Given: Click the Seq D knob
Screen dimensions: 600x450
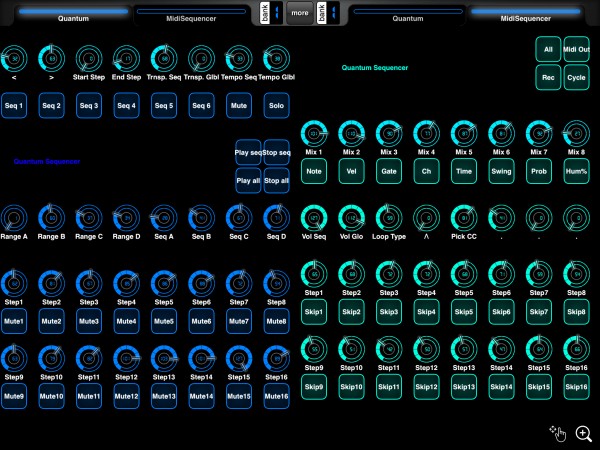Looking at the screenshot, I should coord(276,218).
